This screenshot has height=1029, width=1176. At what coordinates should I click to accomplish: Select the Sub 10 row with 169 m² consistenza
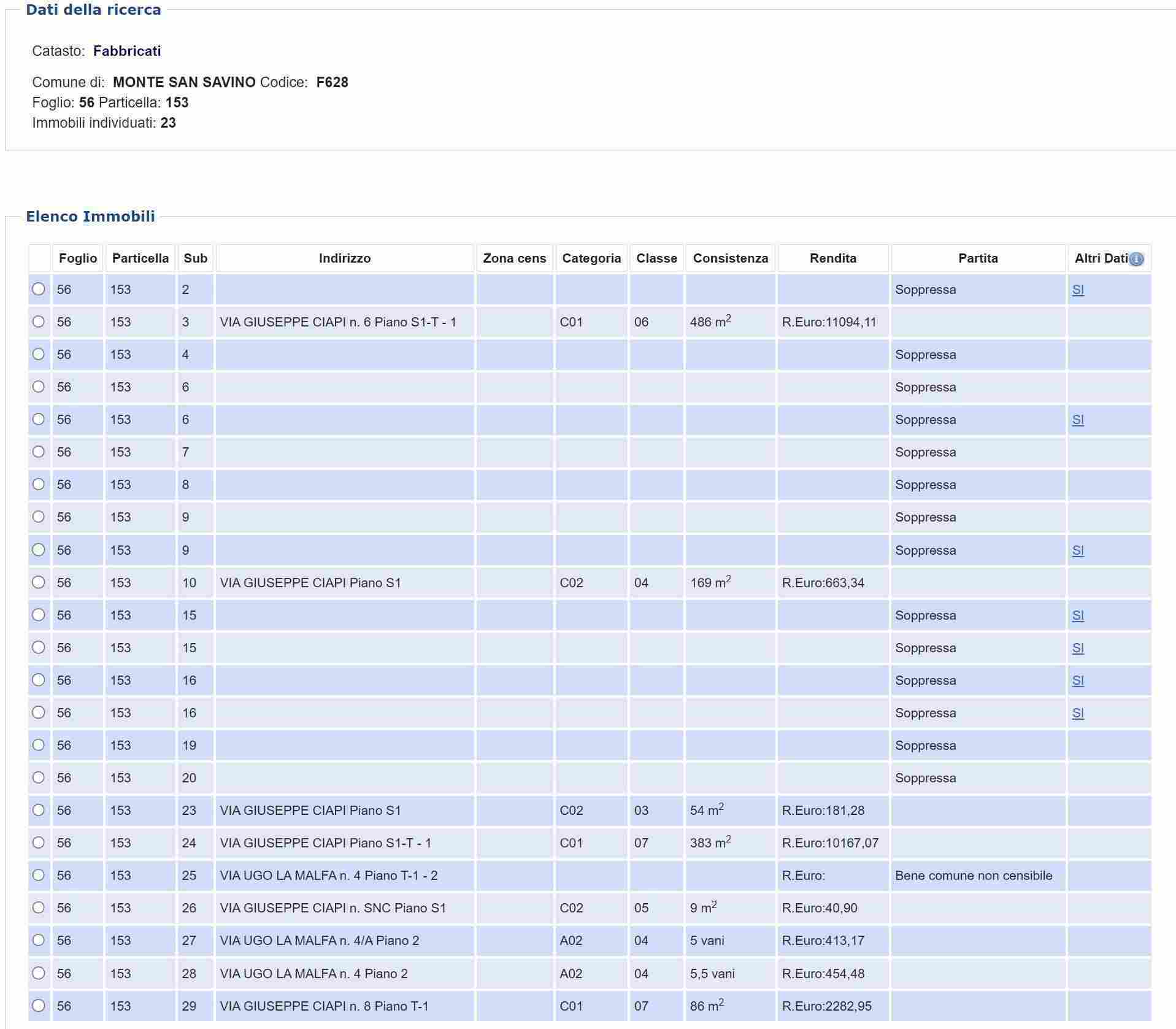pyautogui.click(x=39, y=582)
